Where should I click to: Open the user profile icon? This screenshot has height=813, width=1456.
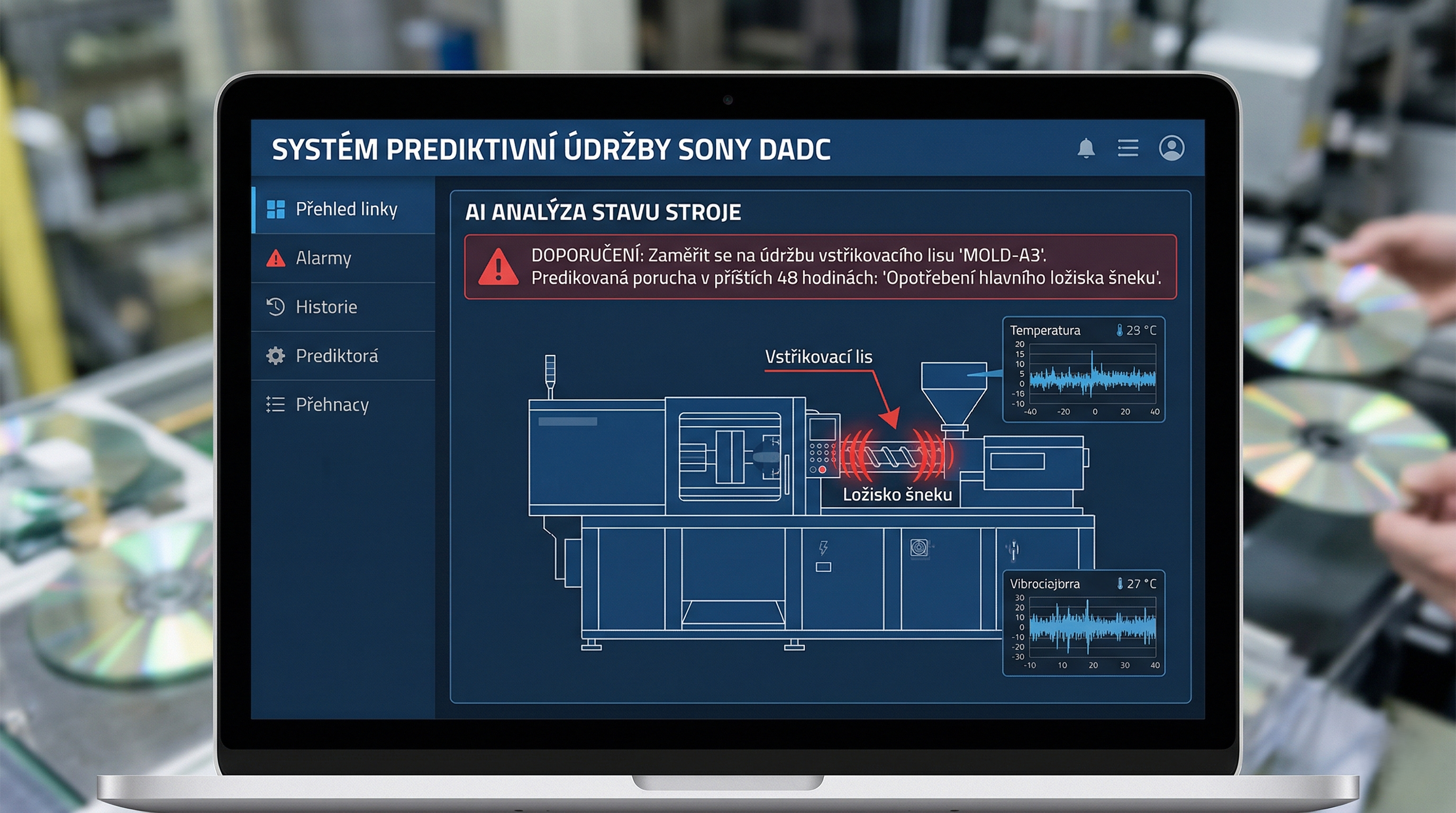coord(1172,148)
